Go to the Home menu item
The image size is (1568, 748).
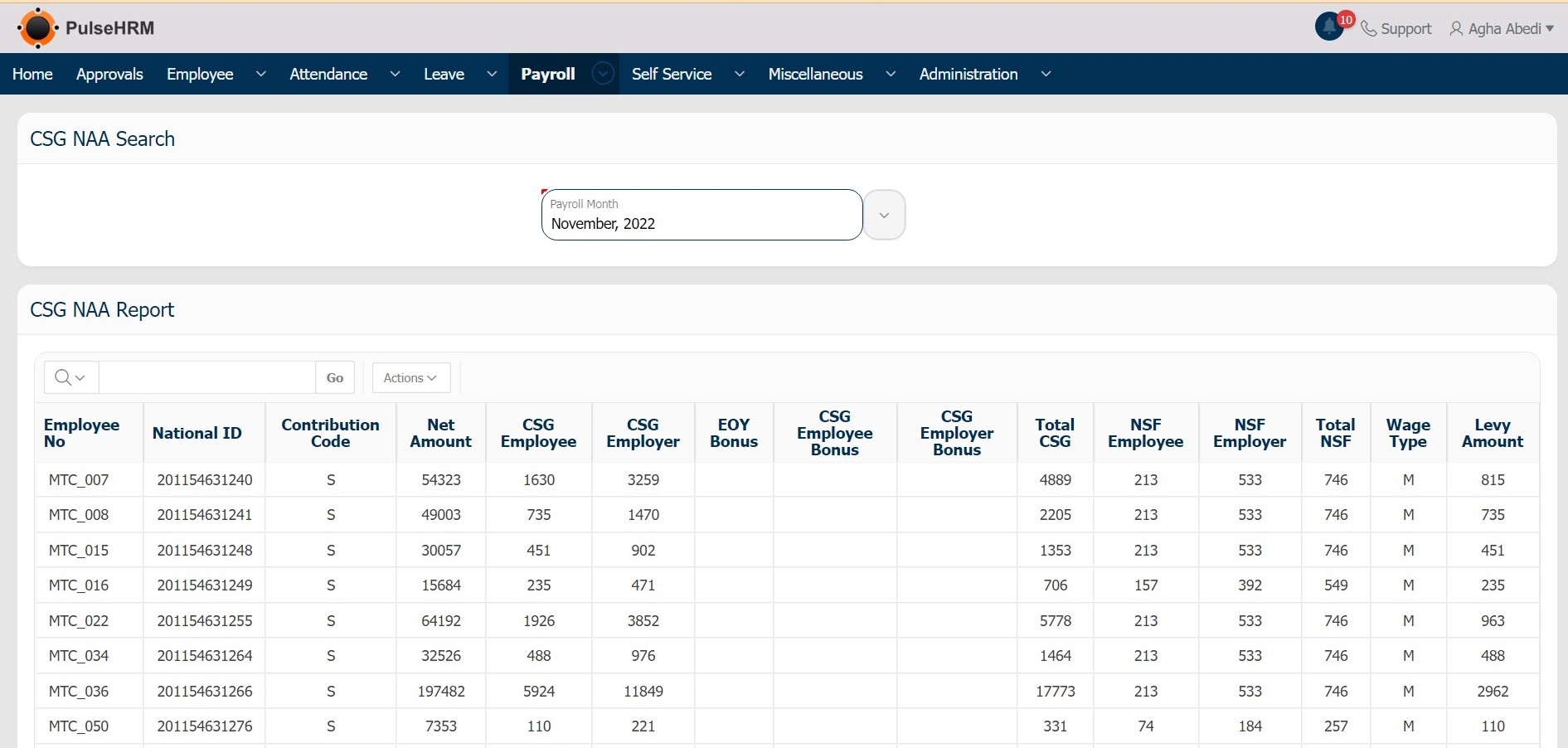pos(32,74)
